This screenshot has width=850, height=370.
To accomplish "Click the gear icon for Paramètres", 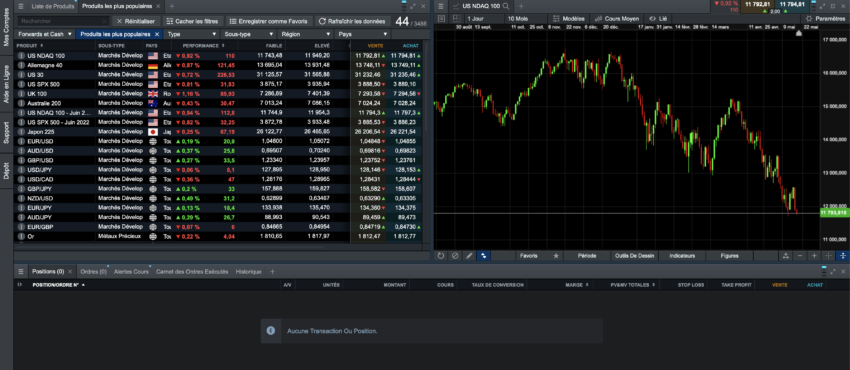I will point(809,19).
